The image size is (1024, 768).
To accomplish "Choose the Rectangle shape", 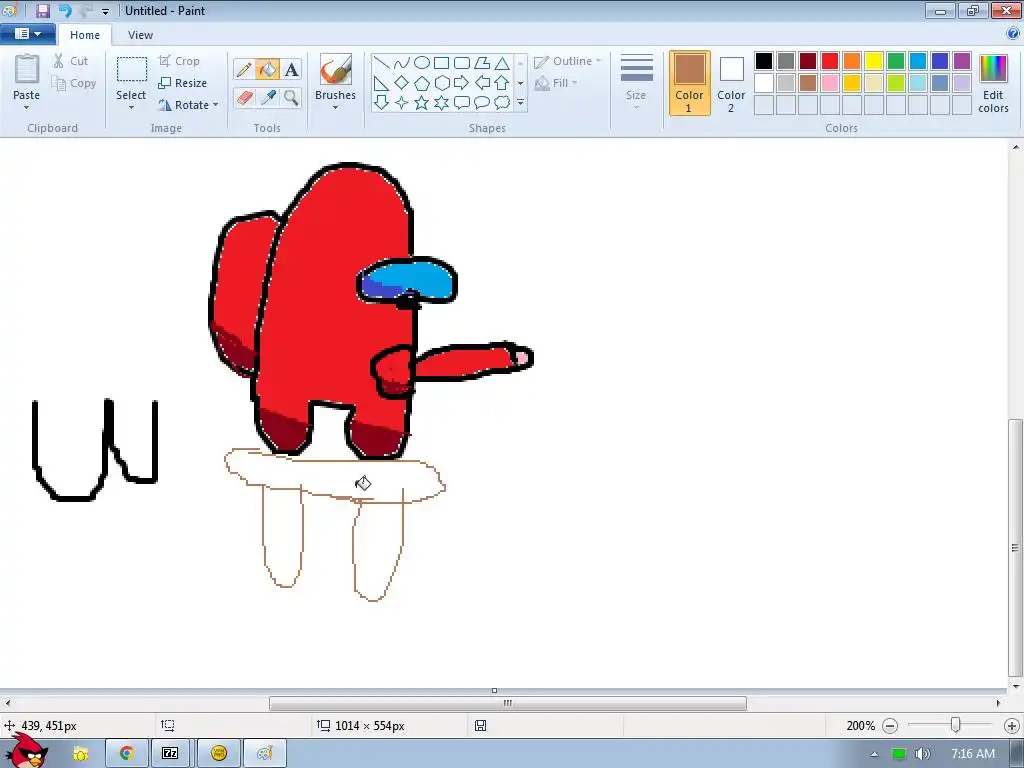I will 441,63.
